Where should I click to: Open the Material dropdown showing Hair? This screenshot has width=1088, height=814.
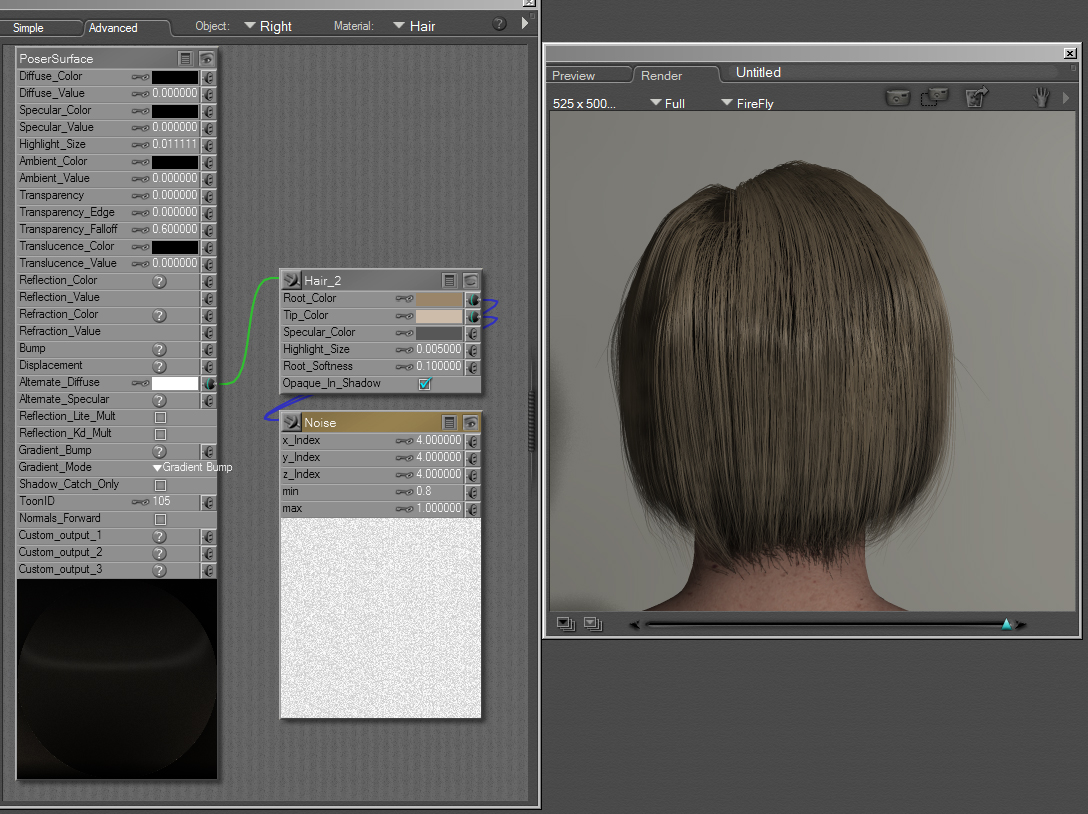point(414,26)
